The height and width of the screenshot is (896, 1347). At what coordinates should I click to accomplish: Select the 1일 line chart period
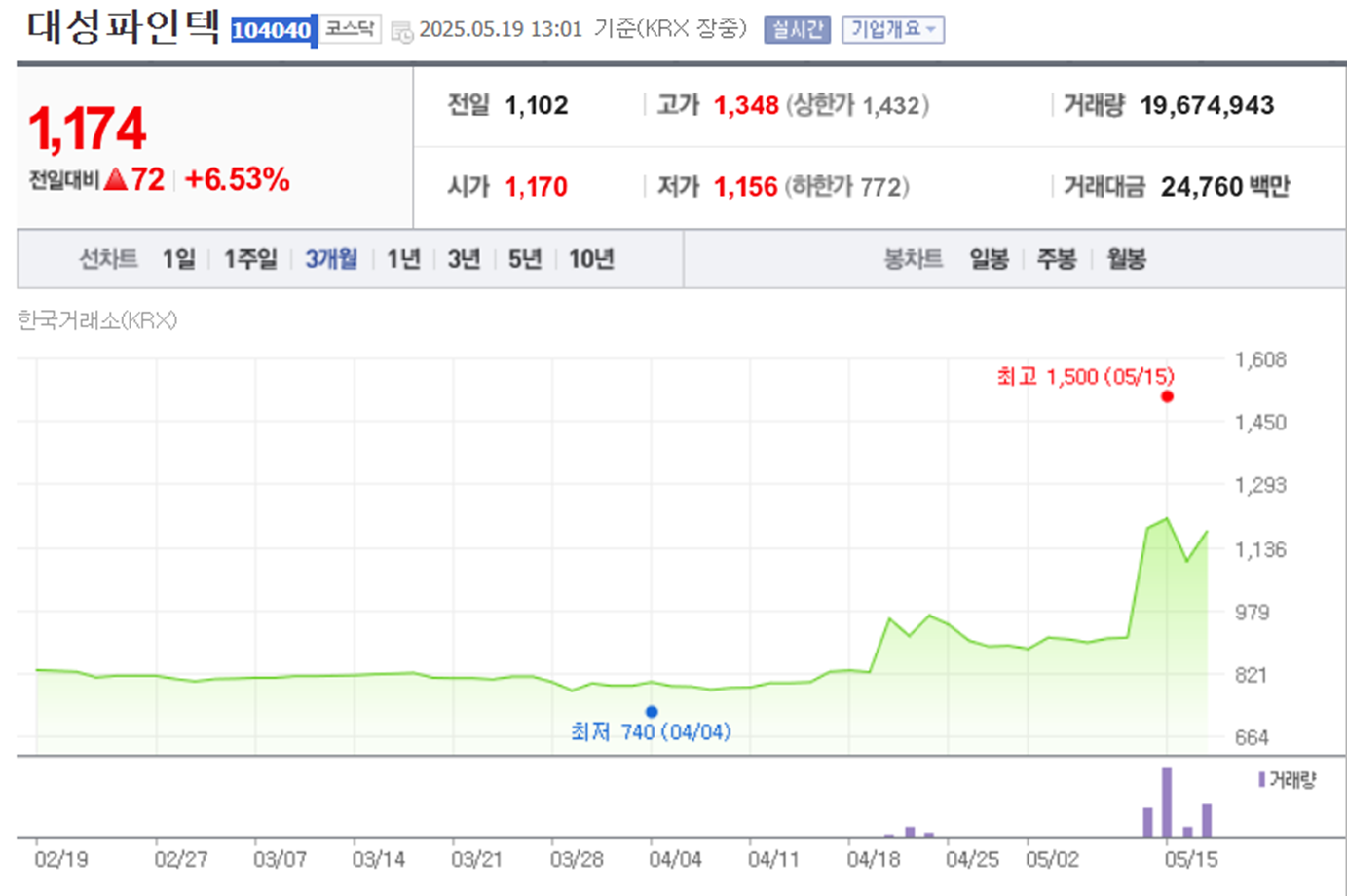coord(179,259)
